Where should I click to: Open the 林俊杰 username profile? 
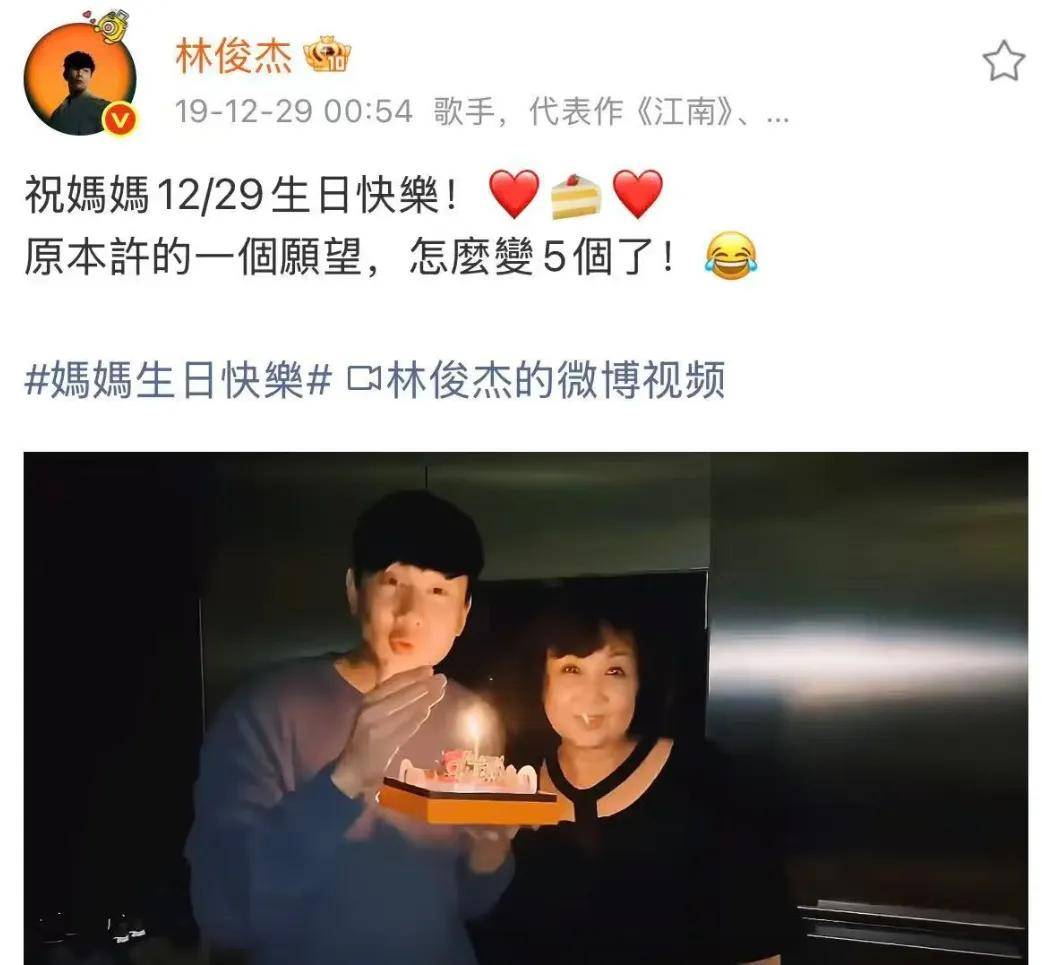click(x=233, y=56)
